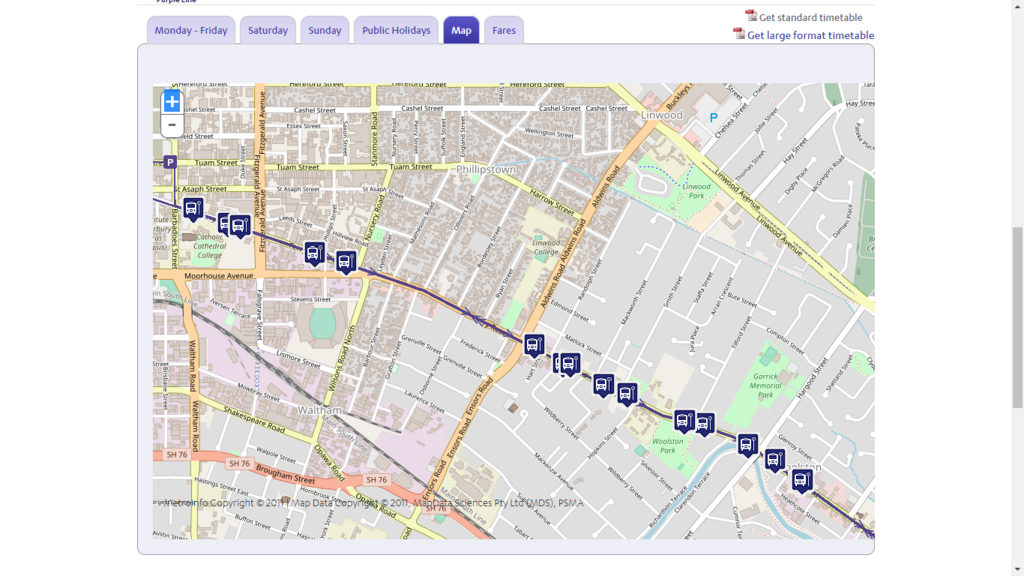Switch to the Monday - Friday tab
The width and height of the screenshot is (1024, 576).
pos(191,30)
